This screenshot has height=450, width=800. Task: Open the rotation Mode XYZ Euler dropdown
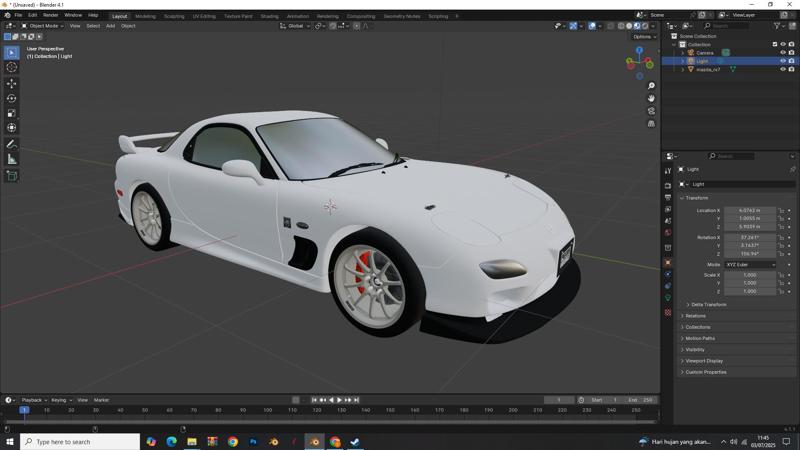[749, 264]
